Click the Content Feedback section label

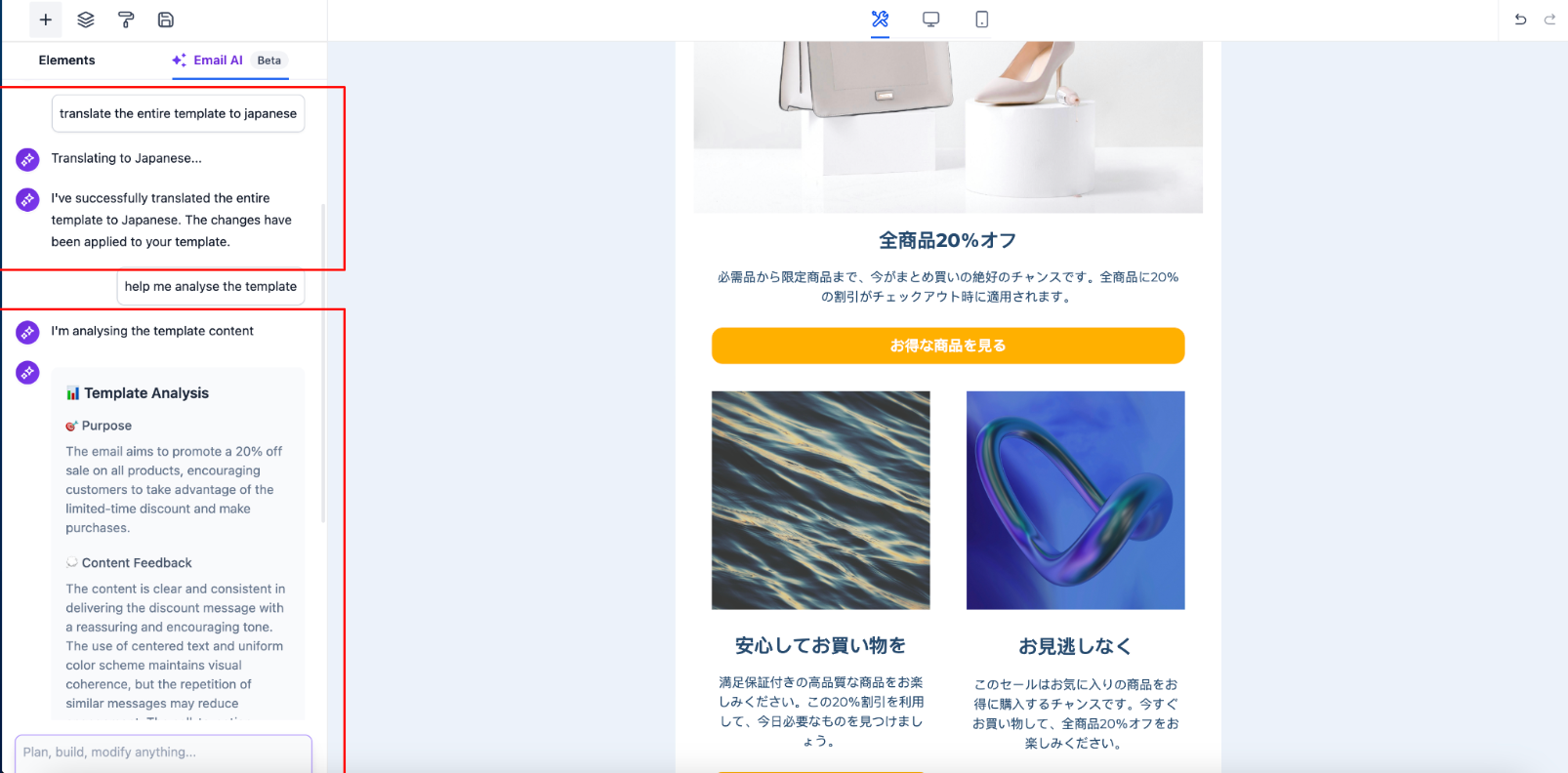coord(137,563)
